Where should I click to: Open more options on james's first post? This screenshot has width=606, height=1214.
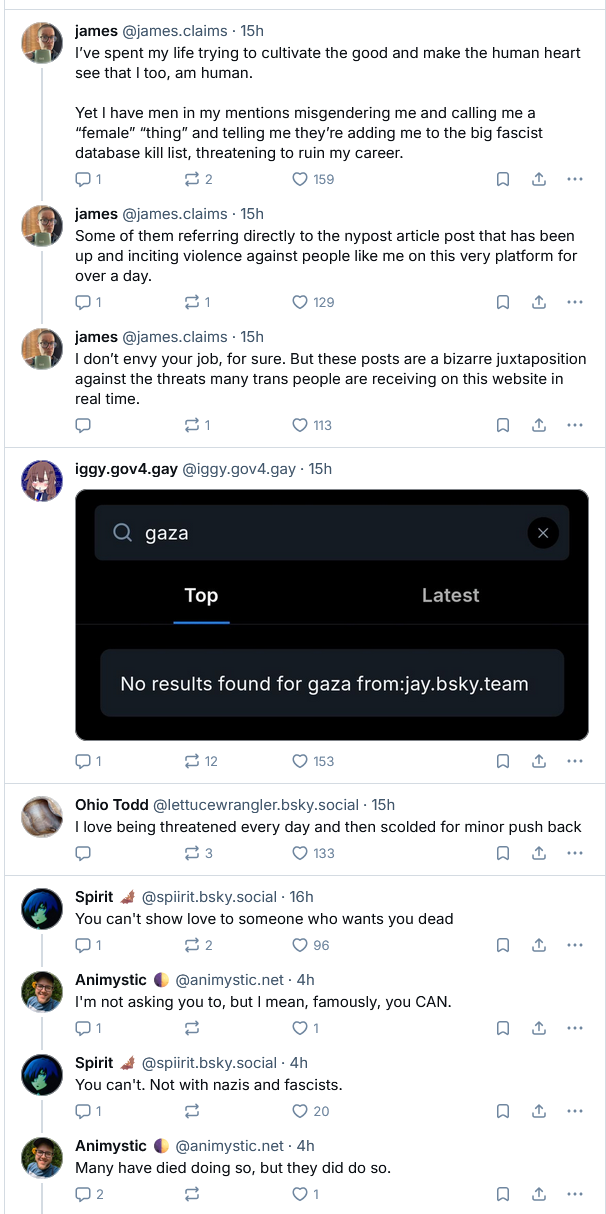(x=575, y=180)
